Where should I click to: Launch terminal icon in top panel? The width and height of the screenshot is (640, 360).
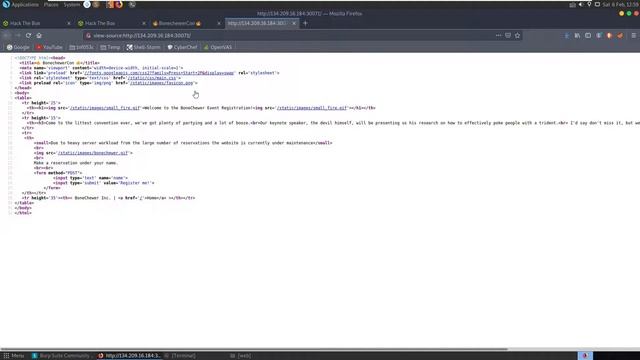coord(132,4)
